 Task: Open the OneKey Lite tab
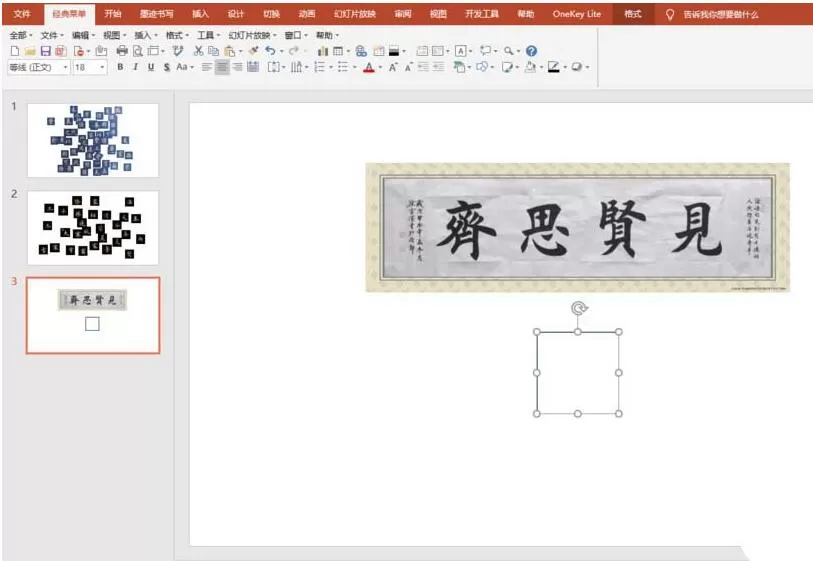tap(577, 13)
